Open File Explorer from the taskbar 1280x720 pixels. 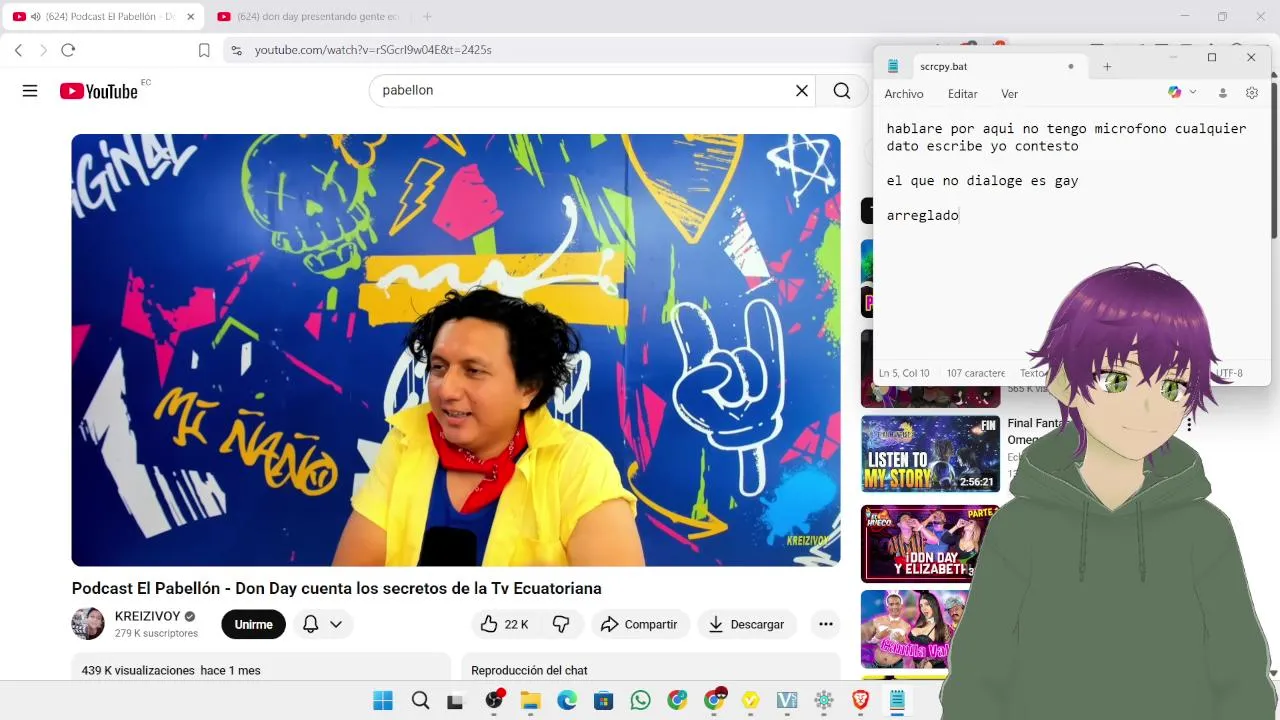(x=530, y=701)
